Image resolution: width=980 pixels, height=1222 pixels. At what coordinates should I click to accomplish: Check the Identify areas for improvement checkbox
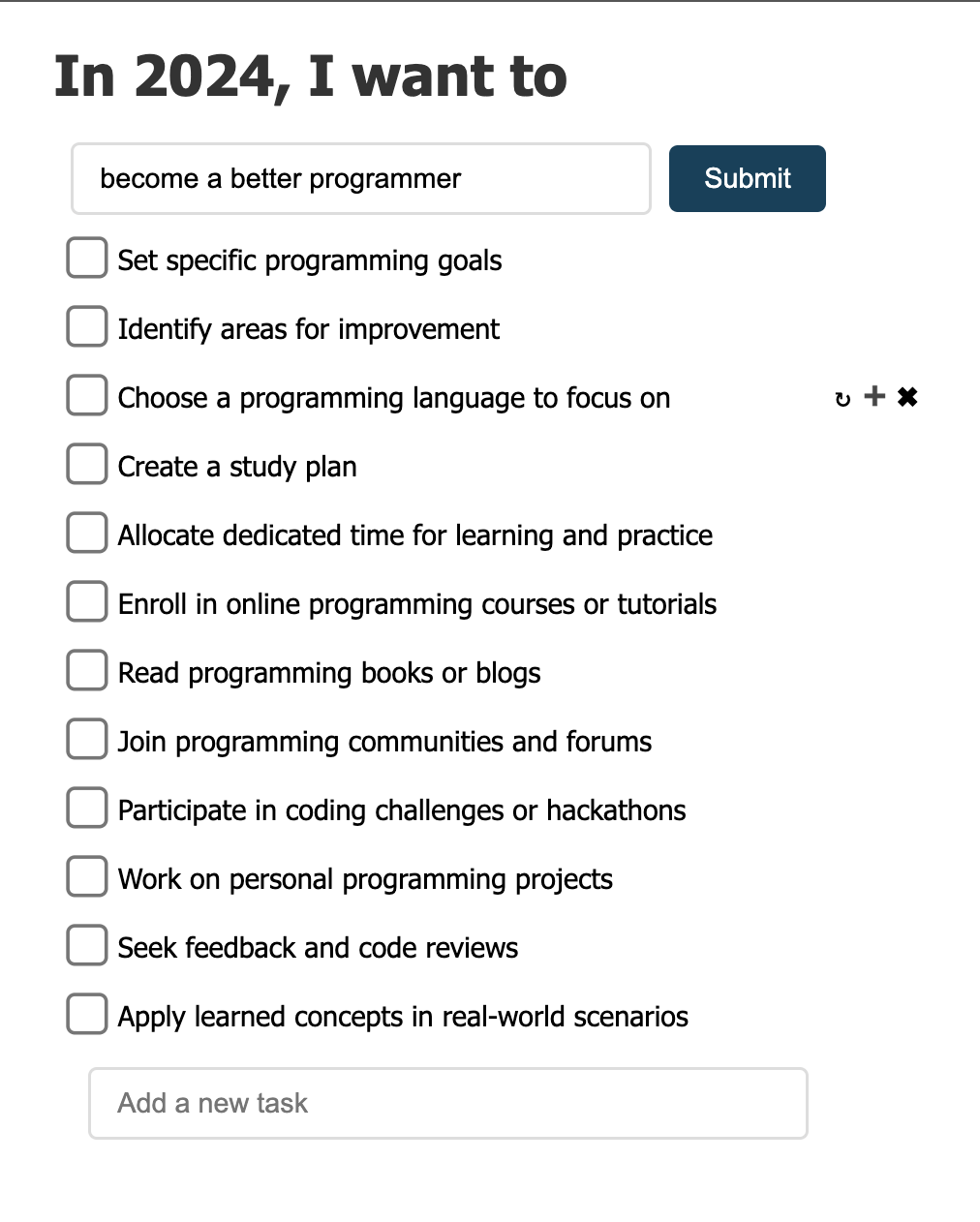coord(86,326)
